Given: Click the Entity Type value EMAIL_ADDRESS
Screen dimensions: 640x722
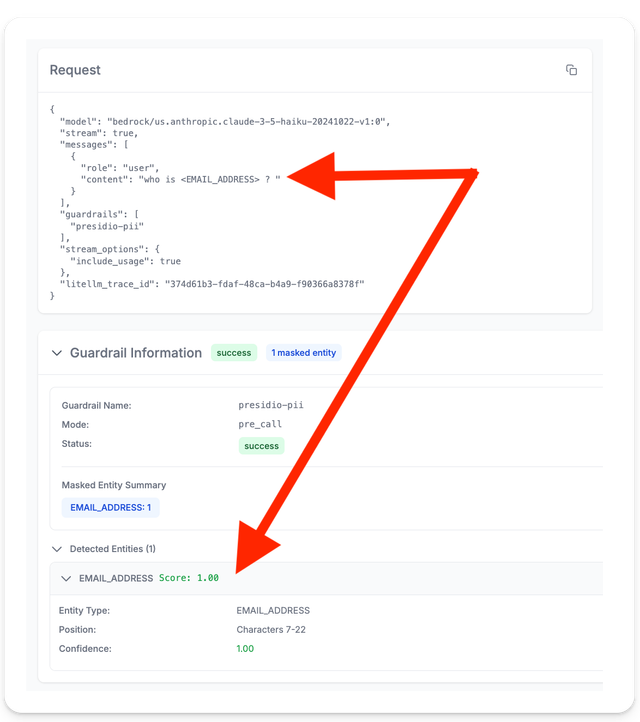Looking at the screenshot, I should (x=273, y=611).
